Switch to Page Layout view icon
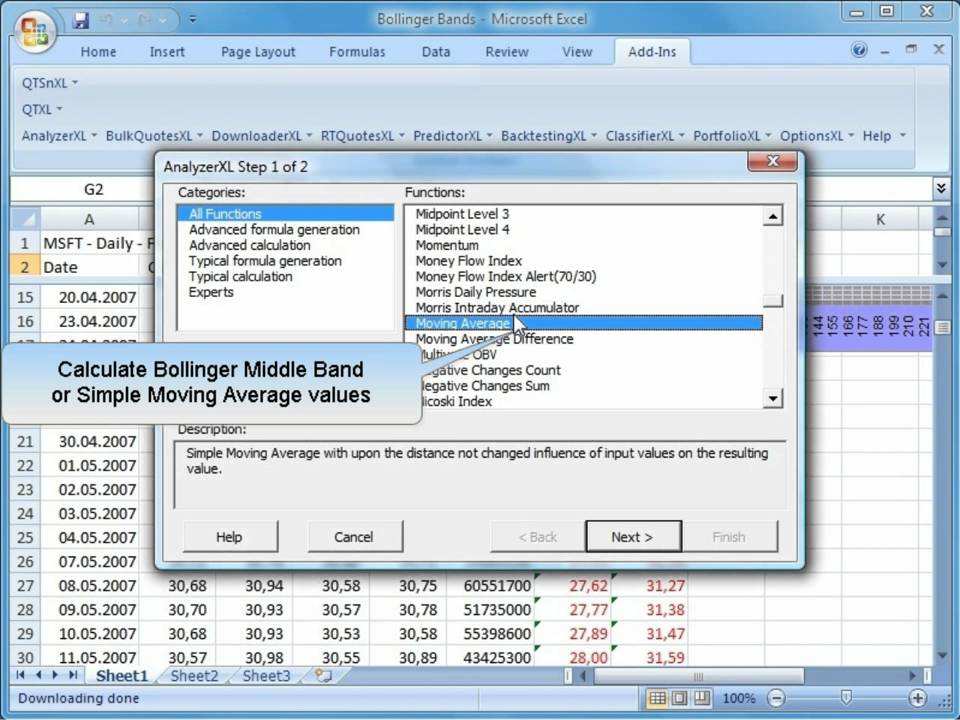 coord(679,698)
